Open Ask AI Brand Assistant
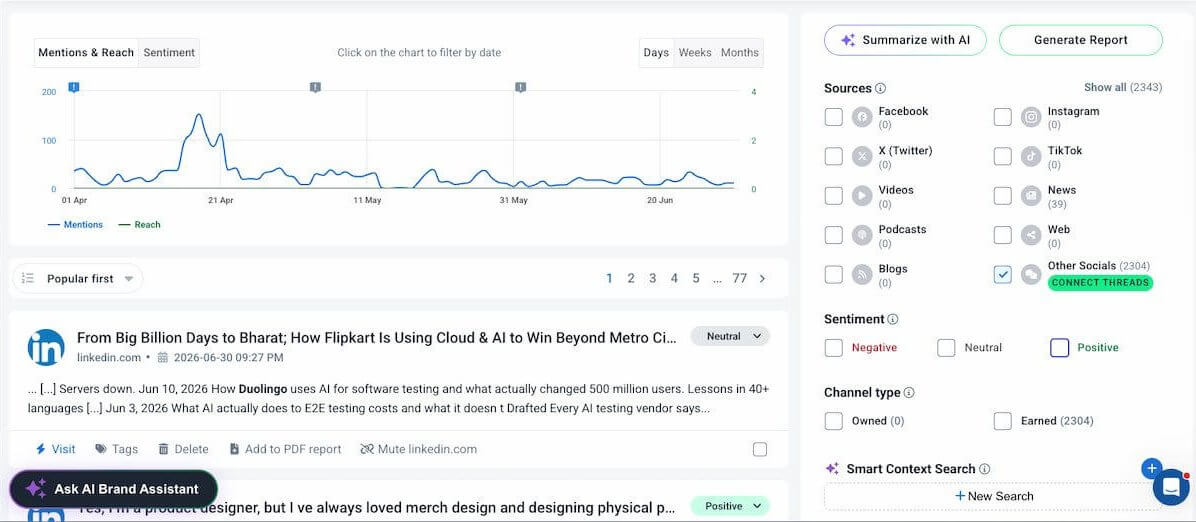This screenshot has width=1196, height=522. click(114, 489)
